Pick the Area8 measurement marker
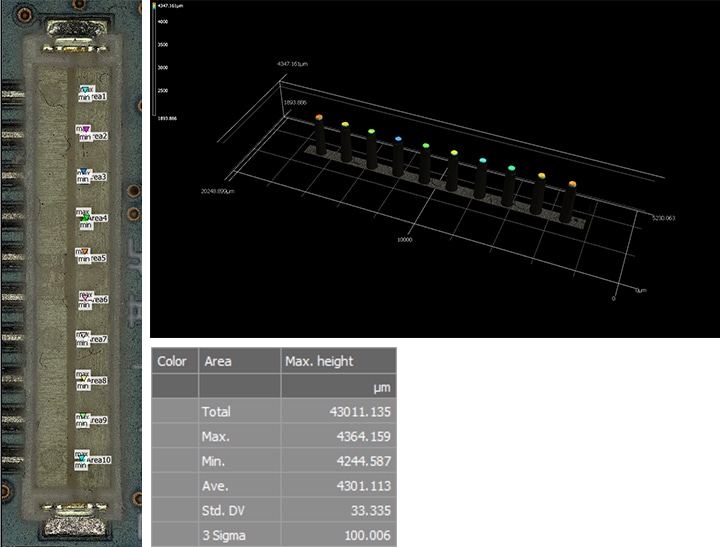720x547 pixels. click(87, 378)
